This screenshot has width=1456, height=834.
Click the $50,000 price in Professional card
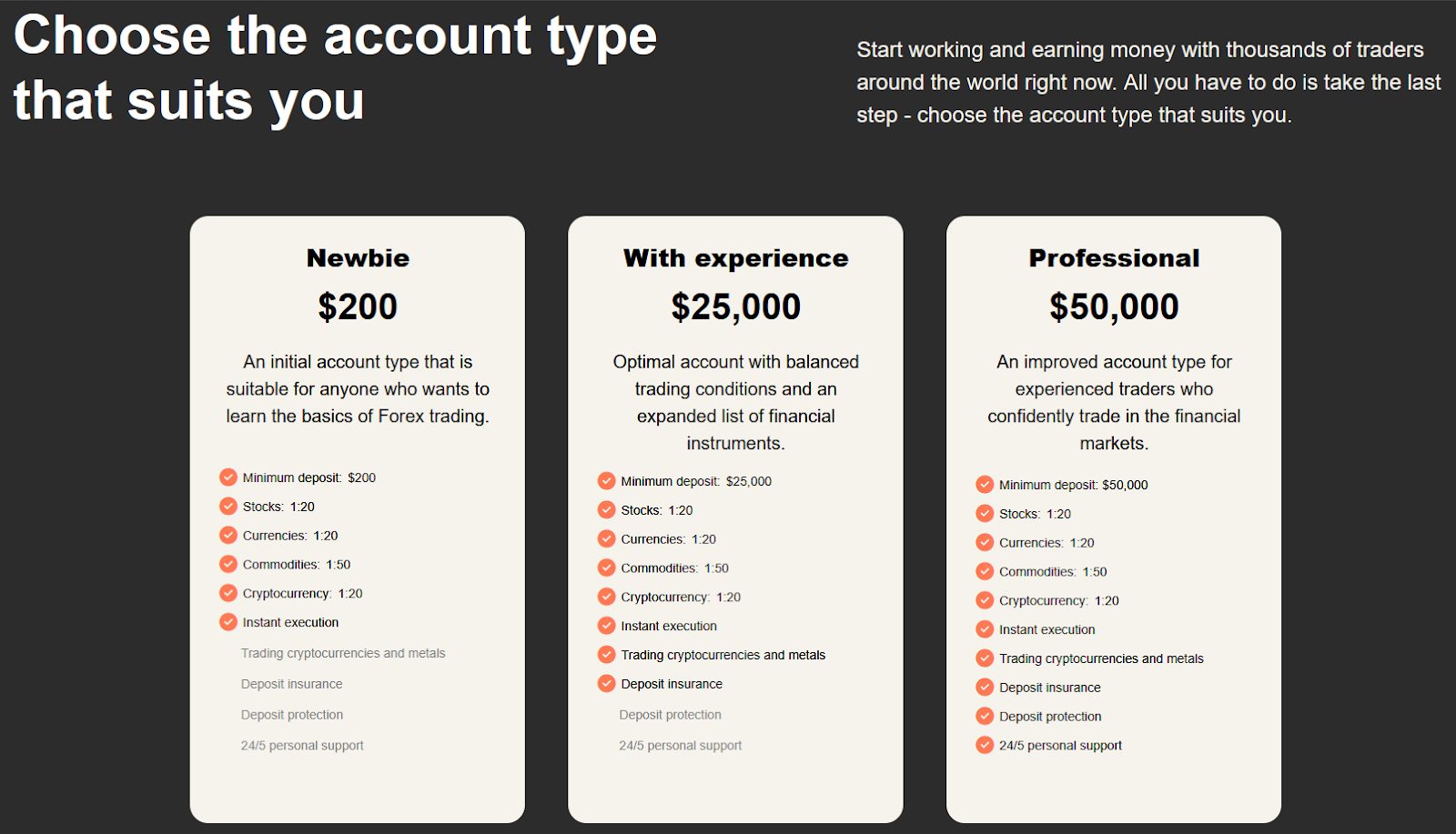(1114, 306)
